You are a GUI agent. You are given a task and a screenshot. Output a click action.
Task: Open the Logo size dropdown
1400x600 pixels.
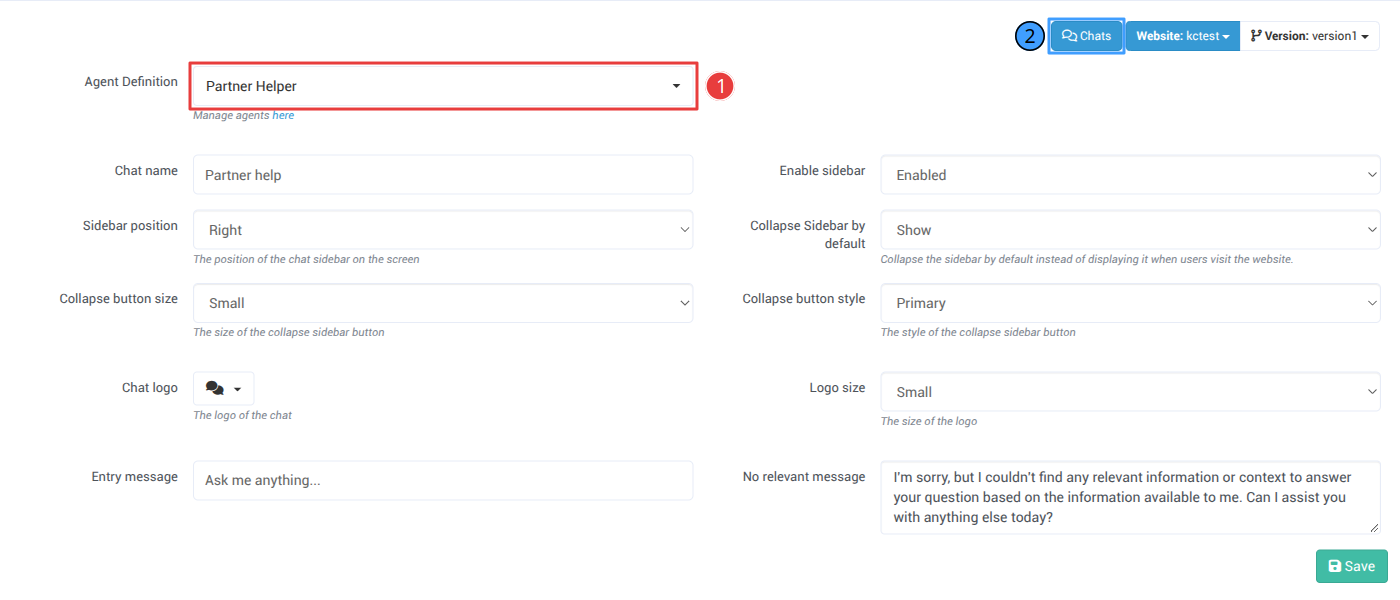[x=1130, y=392]
